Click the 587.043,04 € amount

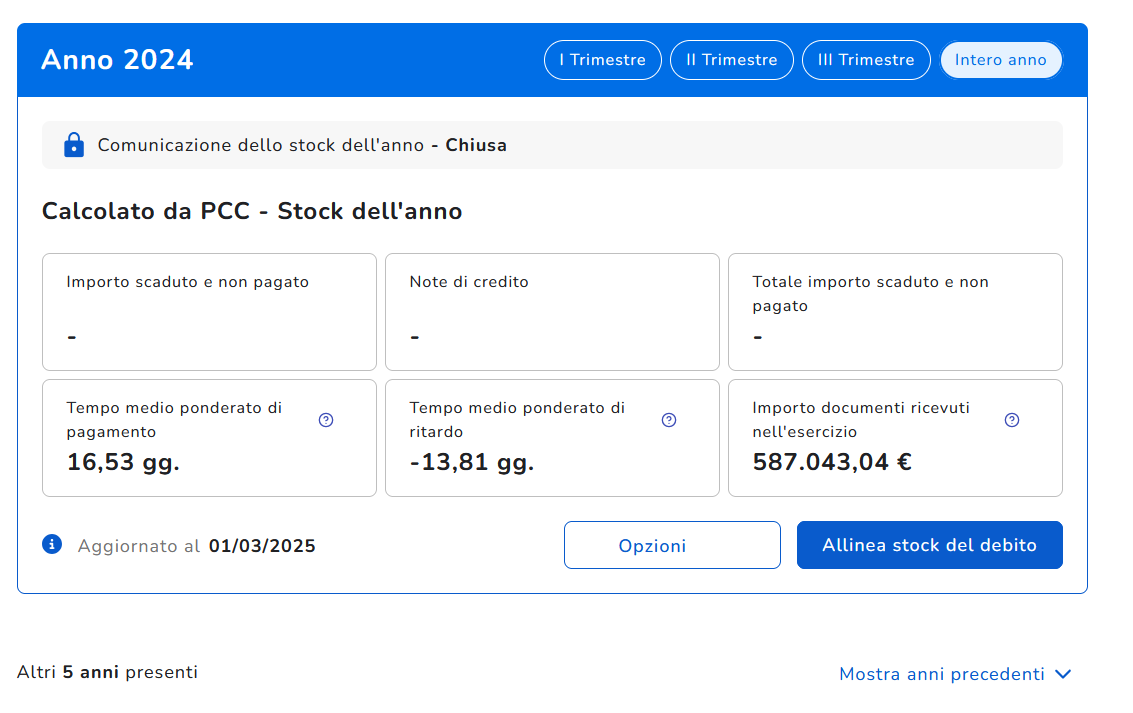click(832, 462)
